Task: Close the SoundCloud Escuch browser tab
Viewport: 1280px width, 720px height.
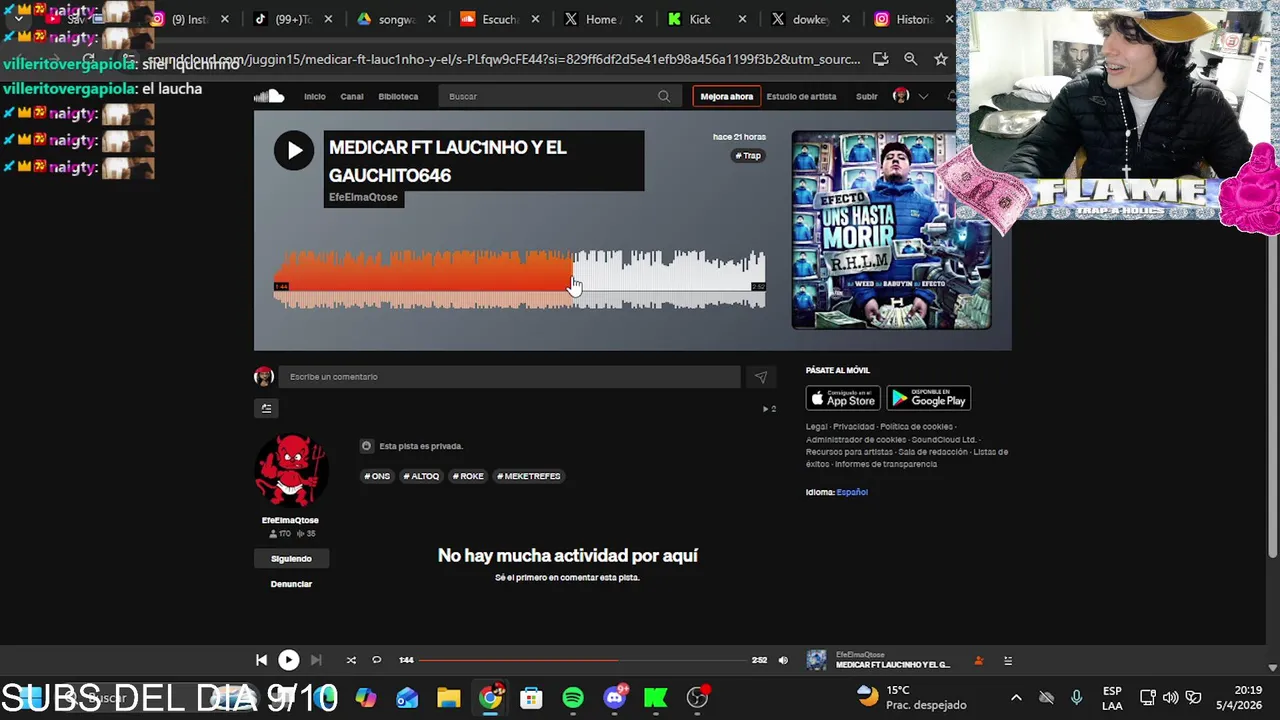Action: click(535, 19)
